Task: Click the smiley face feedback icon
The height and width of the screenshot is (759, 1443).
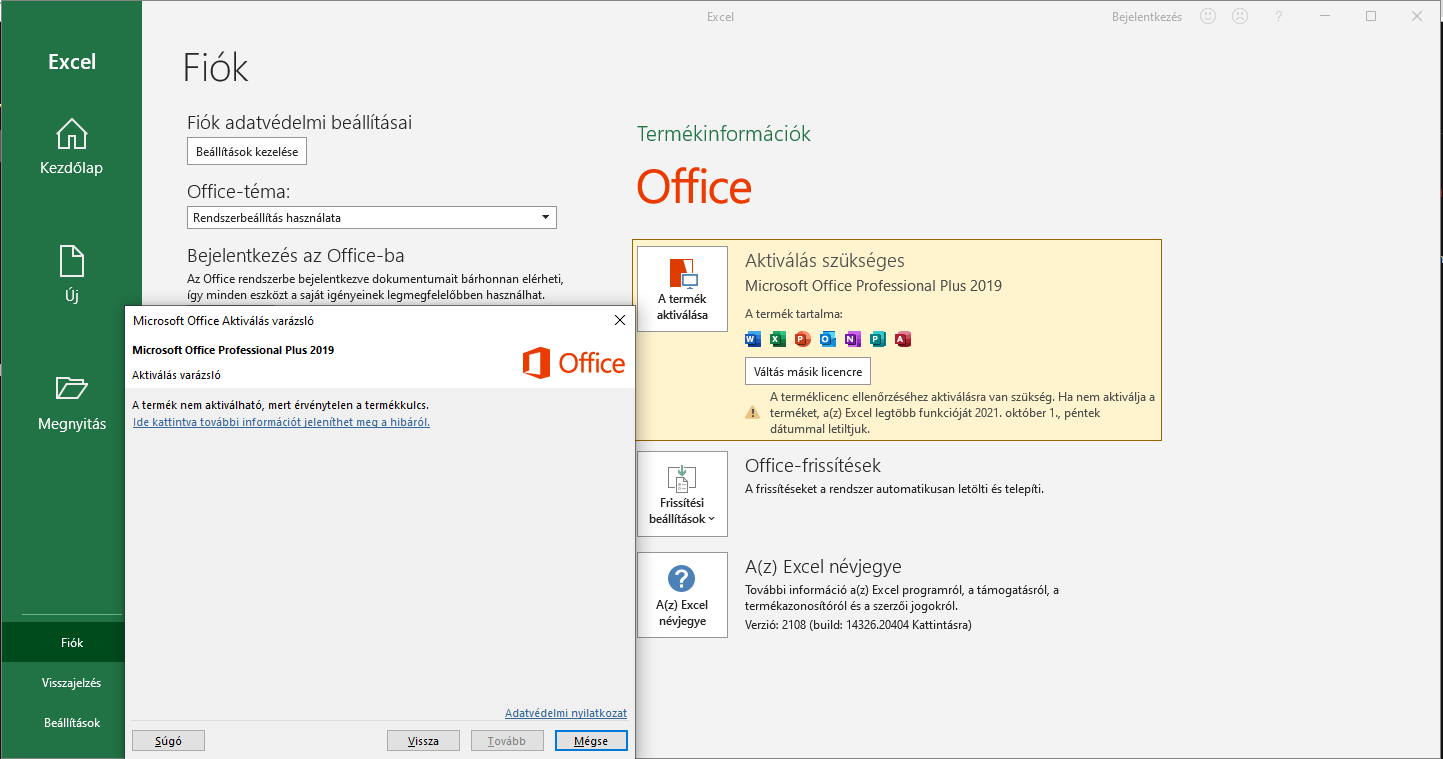Action: pyautogui.click(x=1208, y=16)
